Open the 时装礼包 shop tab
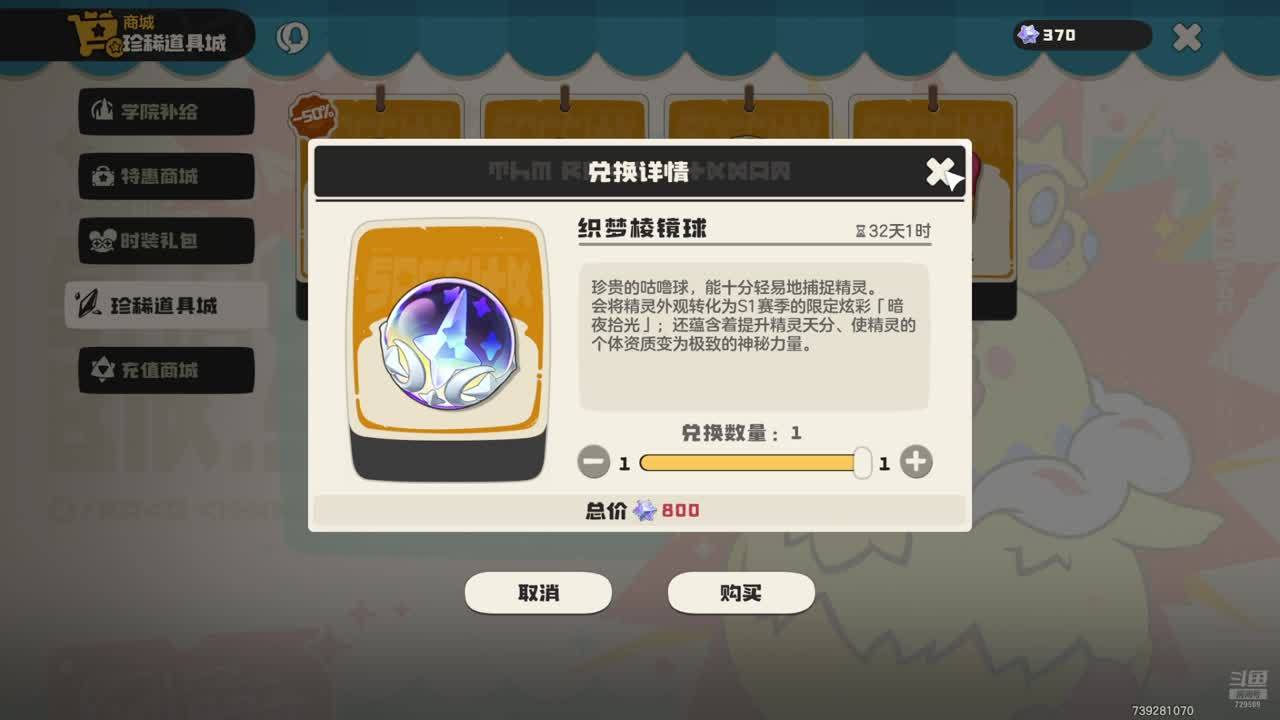 [166, 241]
